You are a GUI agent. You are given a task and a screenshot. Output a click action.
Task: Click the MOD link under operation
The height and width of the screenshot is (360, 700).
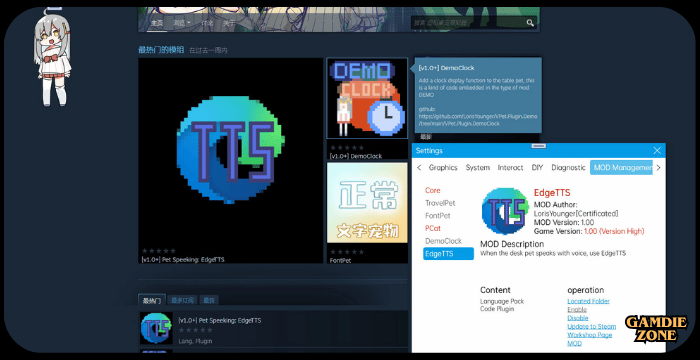tap(575, 343)
